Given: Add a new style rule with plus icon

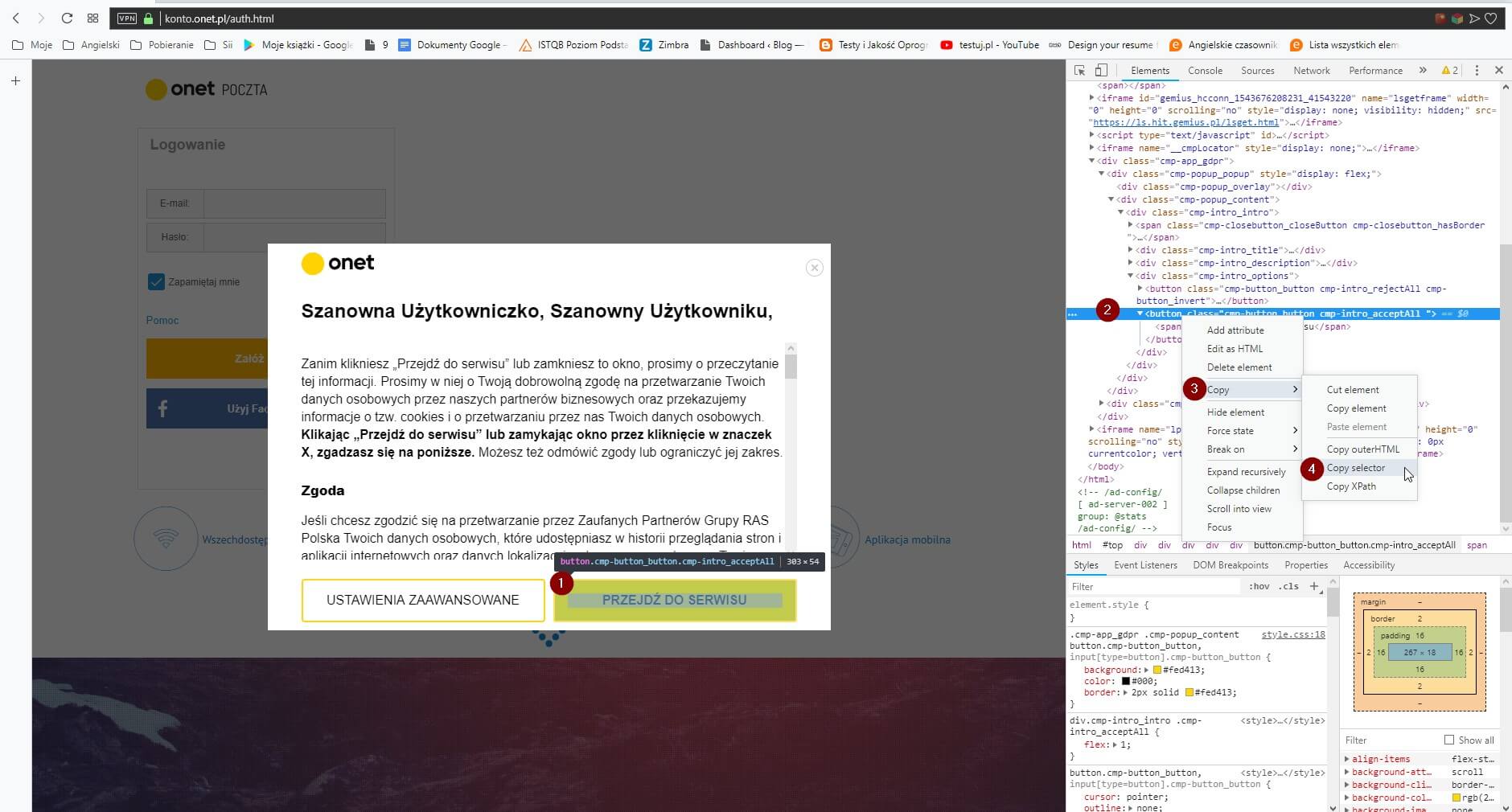Looking at the screenshot, I should point(1314,586).
